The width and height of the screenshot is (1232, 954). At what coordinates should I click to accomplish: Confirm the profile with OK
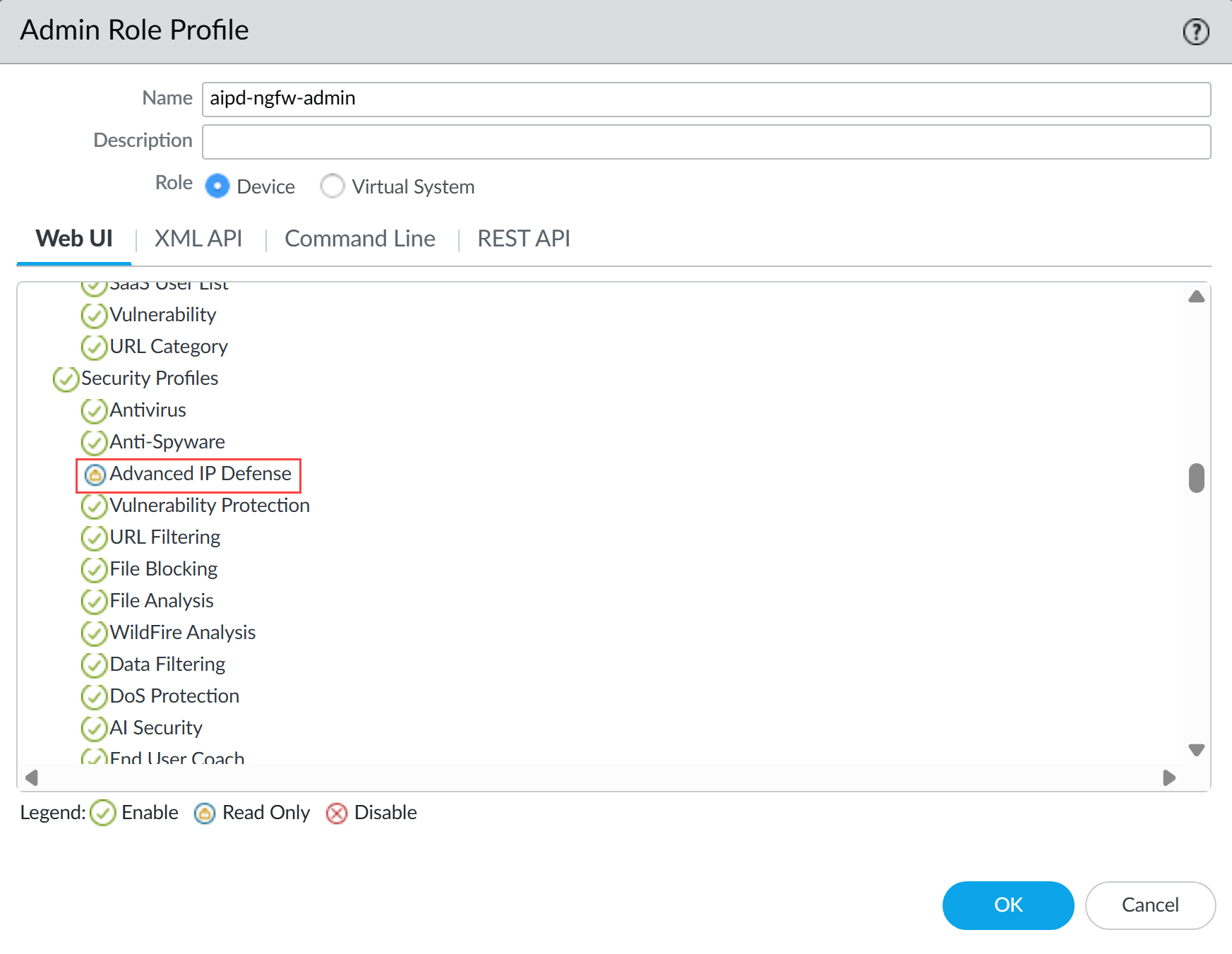coord(1008,905)
